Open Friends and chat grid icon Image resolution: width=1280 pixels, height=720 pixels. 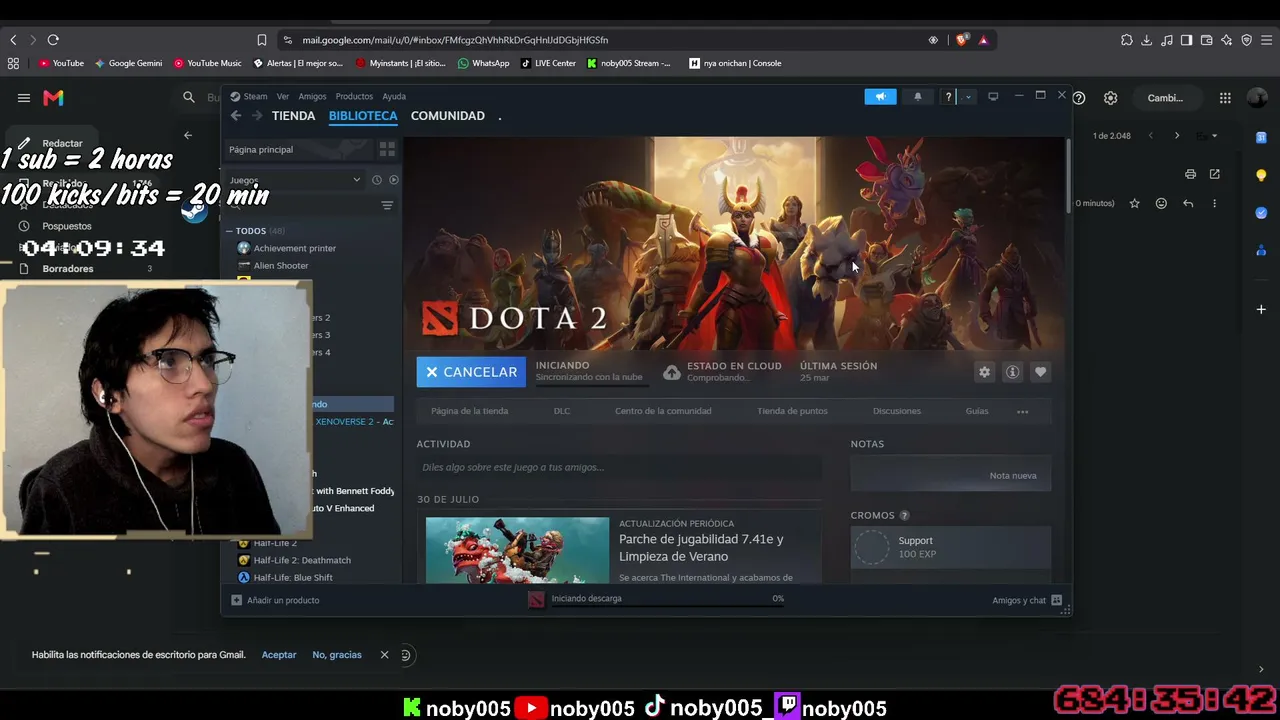[x=1056, y=600]
